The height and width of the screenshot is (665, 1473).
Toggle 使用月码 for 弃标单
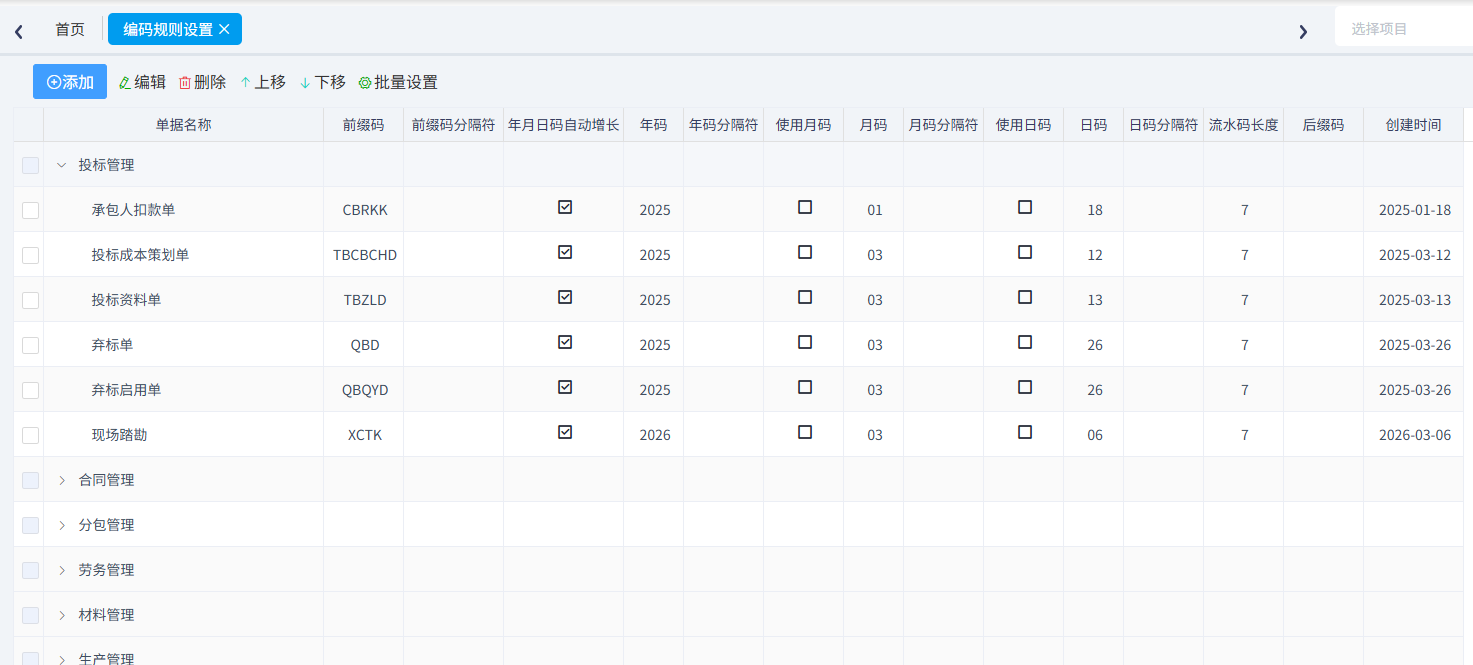pyautogui.click(x=805, y=342)
